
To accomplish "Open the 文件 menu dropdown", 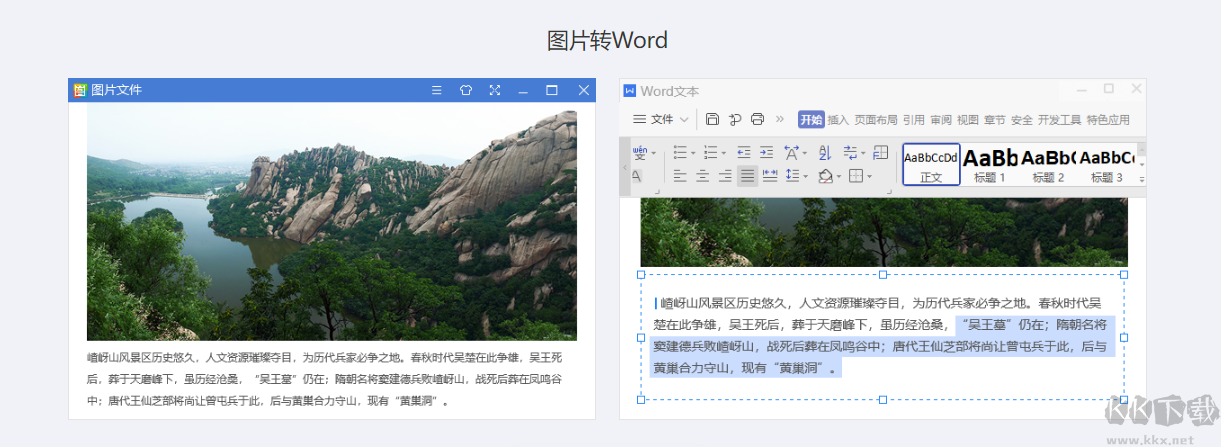I will (x=662, y=119).
